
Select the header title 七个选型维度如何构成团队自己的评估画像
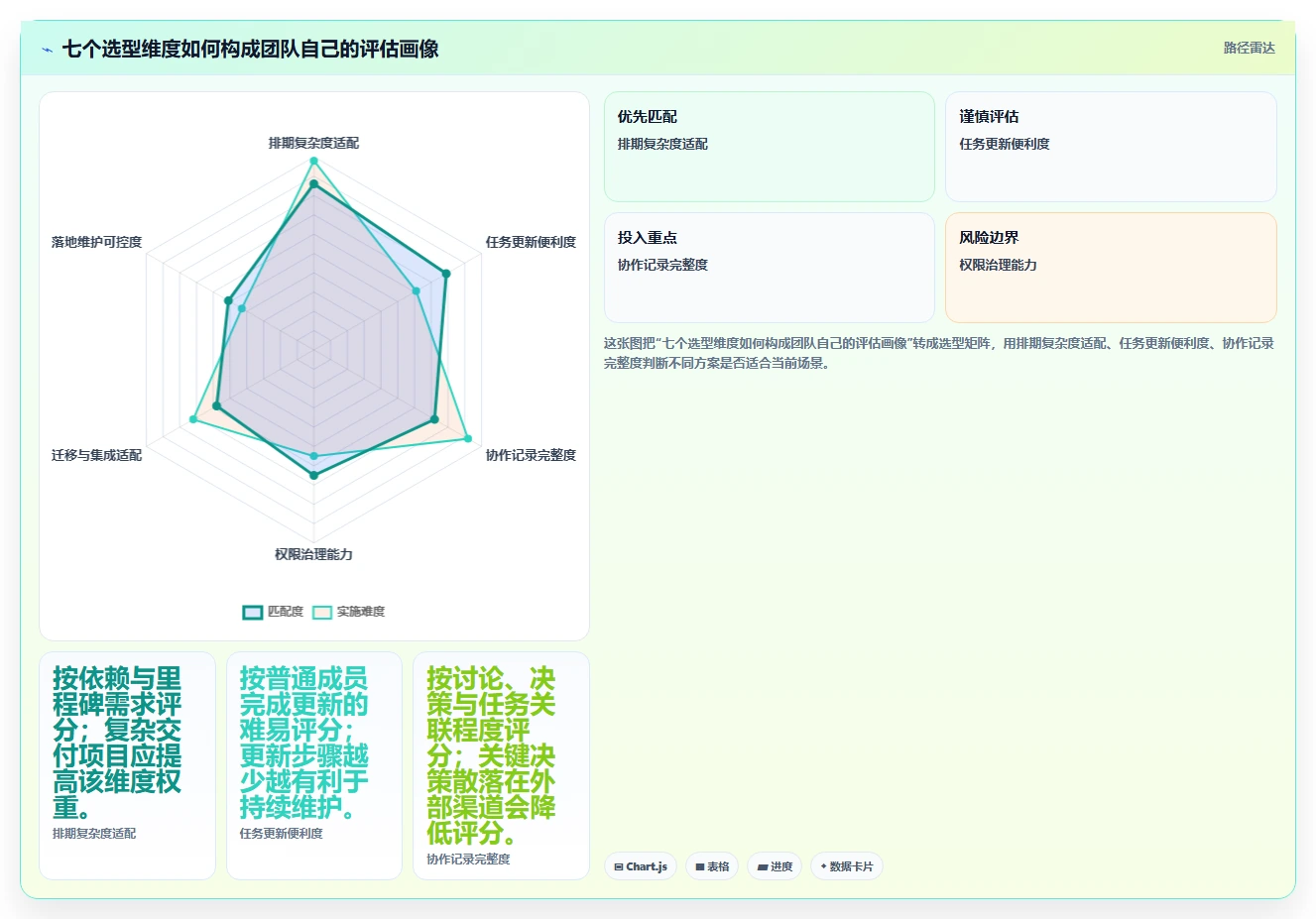click(250, 49)
